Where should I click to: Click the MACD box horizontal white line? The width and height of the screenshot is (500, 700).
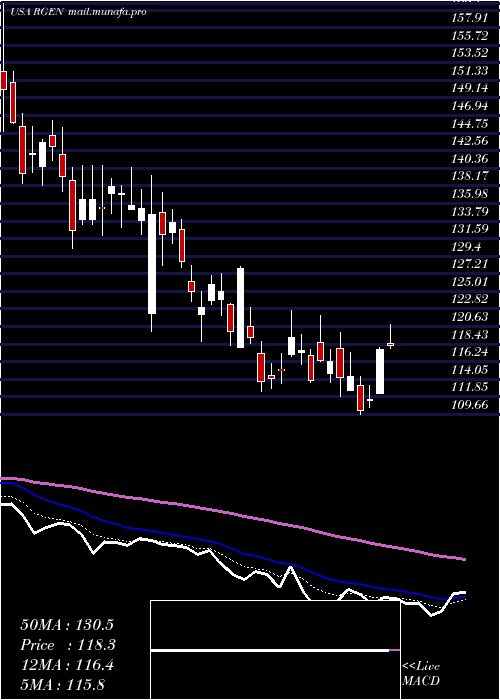point(270,651)
